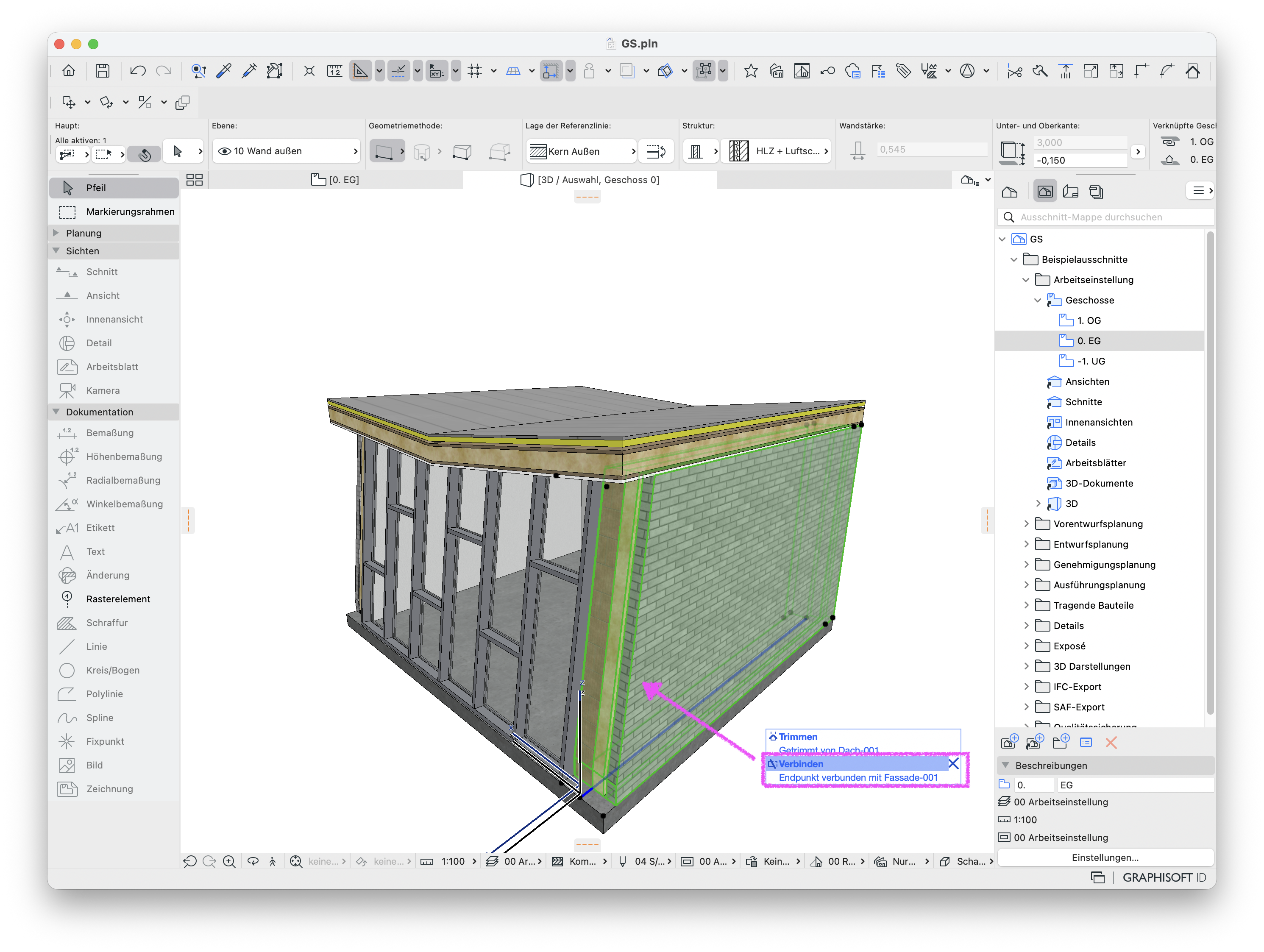
Task: Click the Einstellungen... button
Action: click(x=1105, y=858)
